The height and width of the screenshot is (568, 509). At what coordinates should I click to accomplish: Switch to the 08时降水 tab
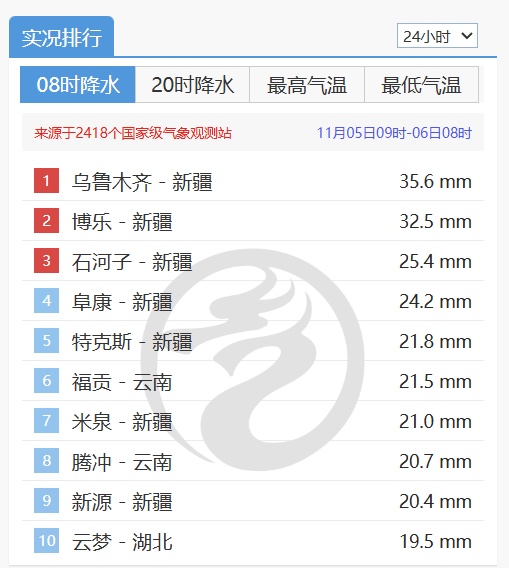[78, 84]
